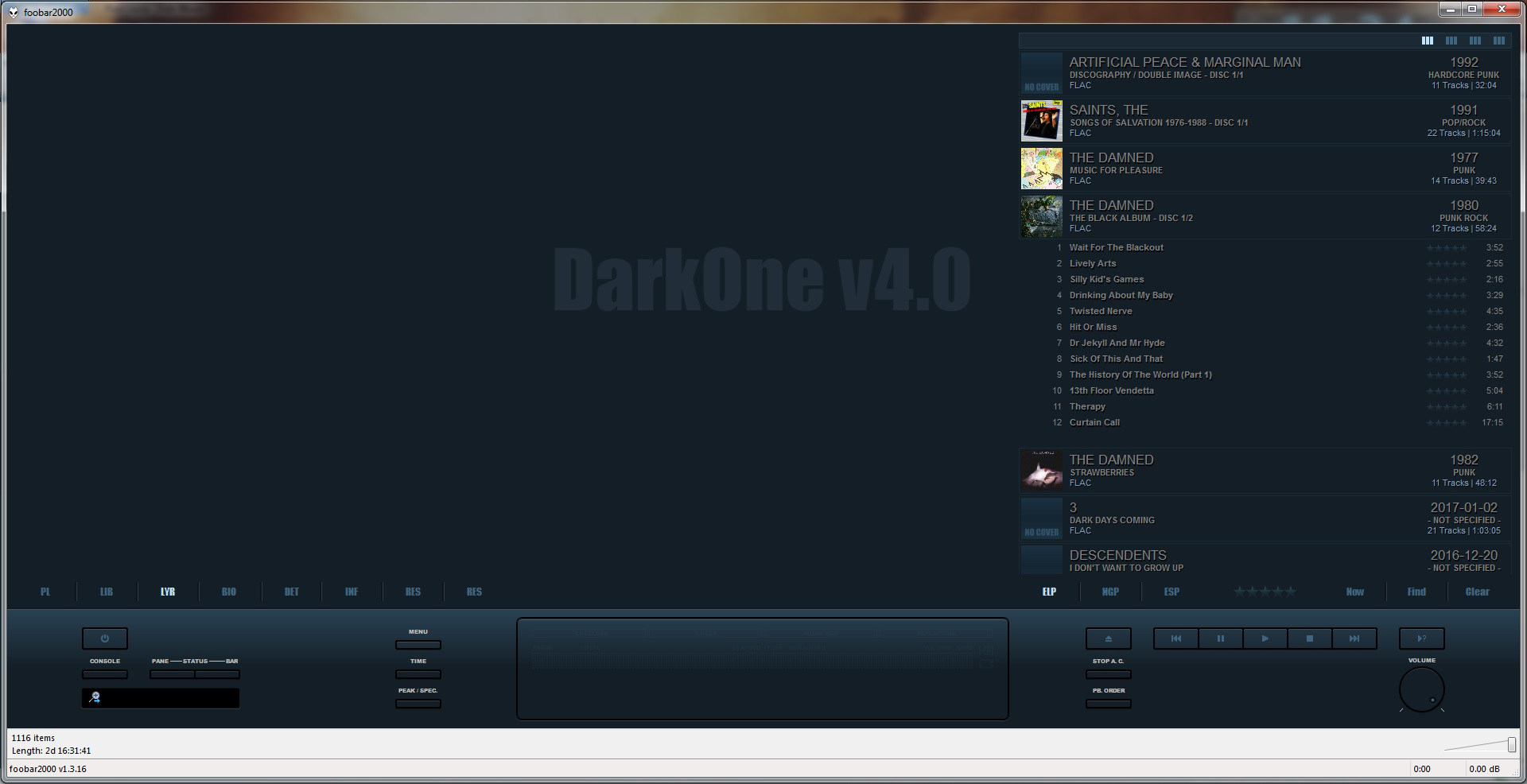The width and height of the screenshot is (1527, 784).
Task: Switch to the PL tab
Action: pos(45,592)
